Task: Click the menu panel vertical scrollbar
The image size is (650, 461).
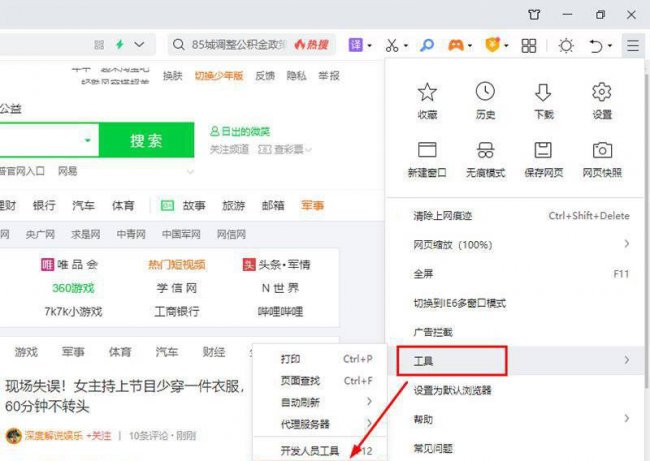Action: click(x=647, y=232)
